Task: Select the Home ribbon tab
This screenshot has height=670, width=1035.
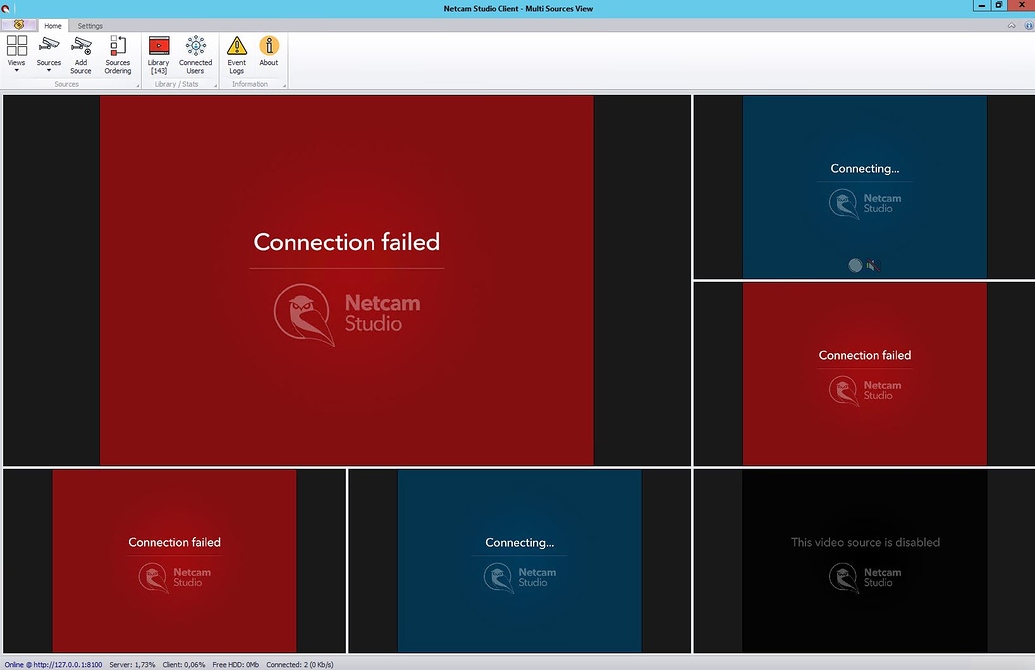Action: pyautogui.click(x=53, y=25)
